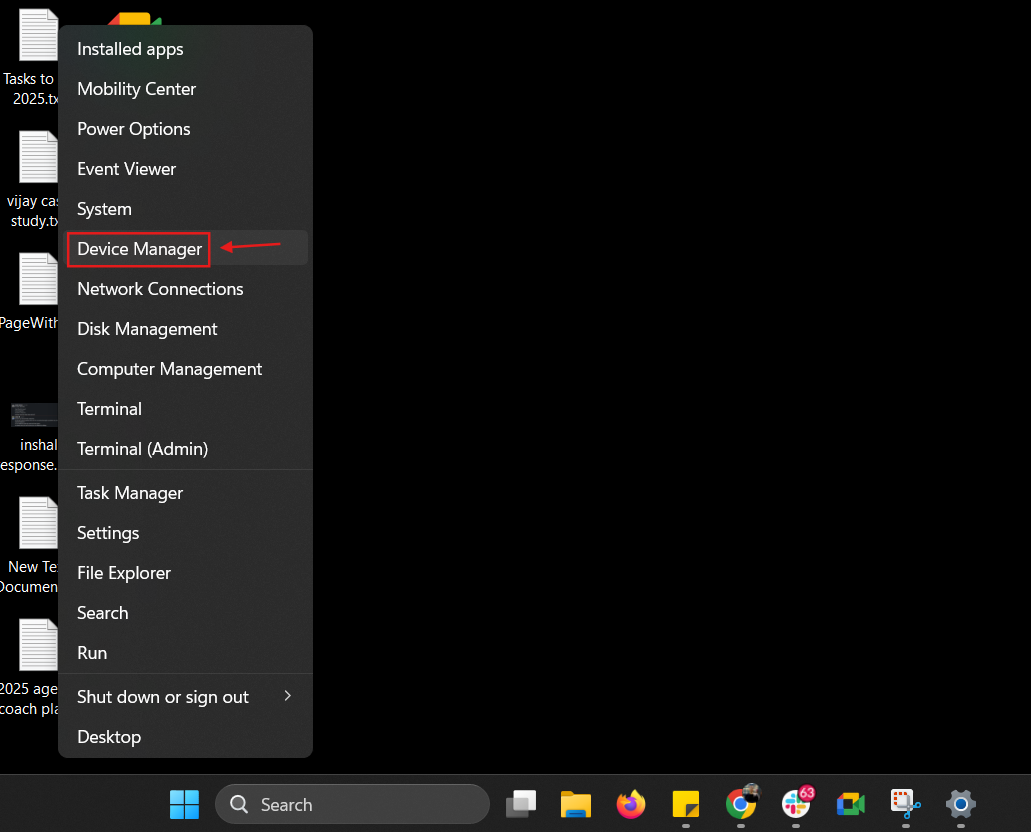Viewport: 1031px width, 832px height.
Task: Open Slack from the taskbar
Action: (x=796, y=802)
